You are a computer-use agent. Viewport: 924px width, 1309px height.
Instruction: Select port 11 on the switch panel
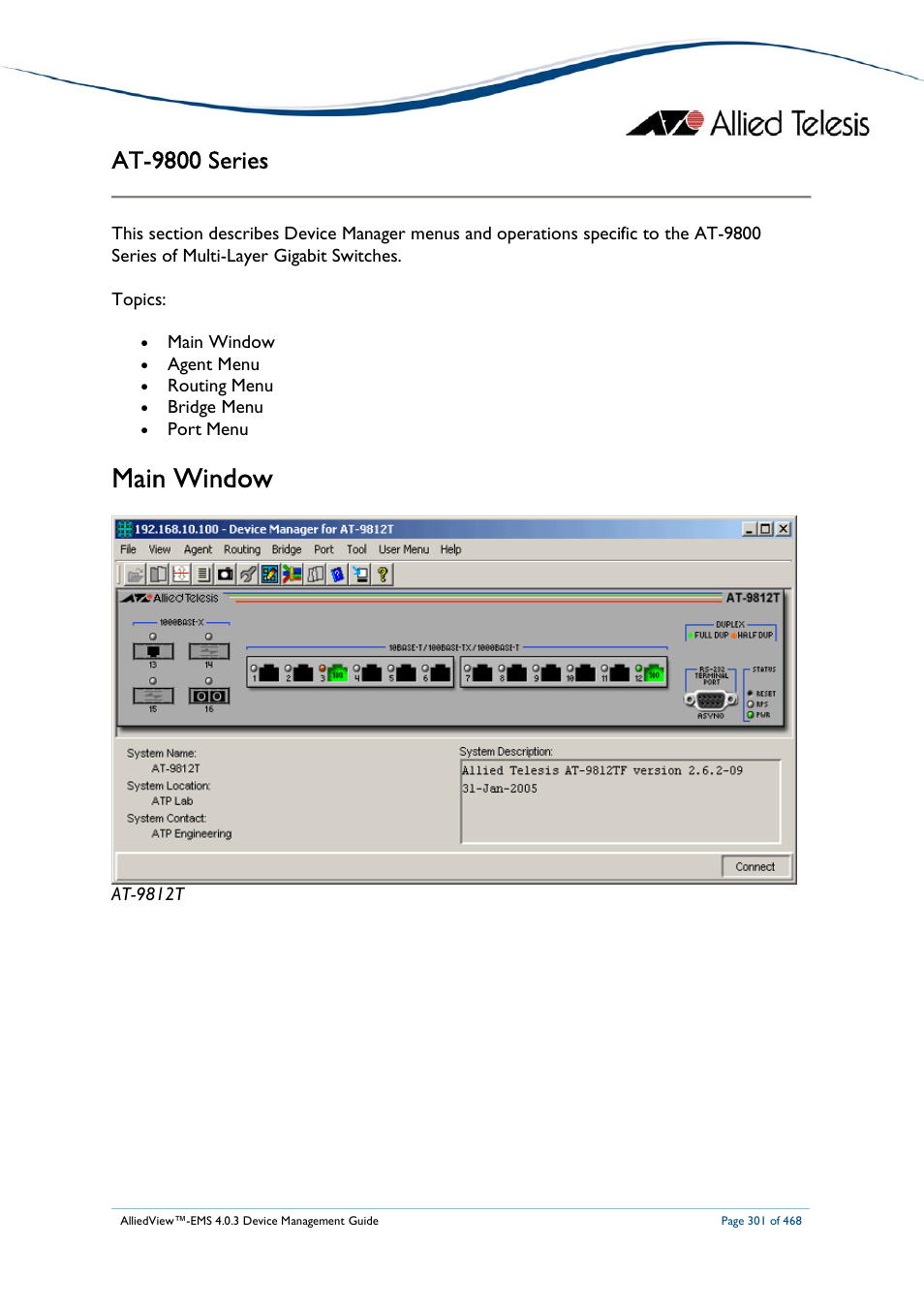(619, 672)
